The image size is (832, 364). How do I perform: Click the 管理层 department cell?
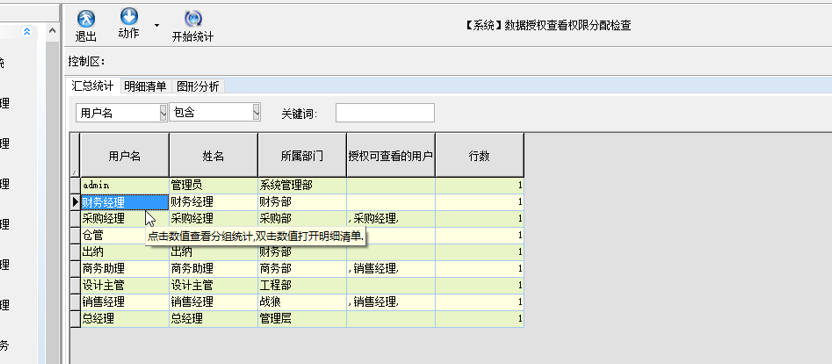[x=302, y=318]
